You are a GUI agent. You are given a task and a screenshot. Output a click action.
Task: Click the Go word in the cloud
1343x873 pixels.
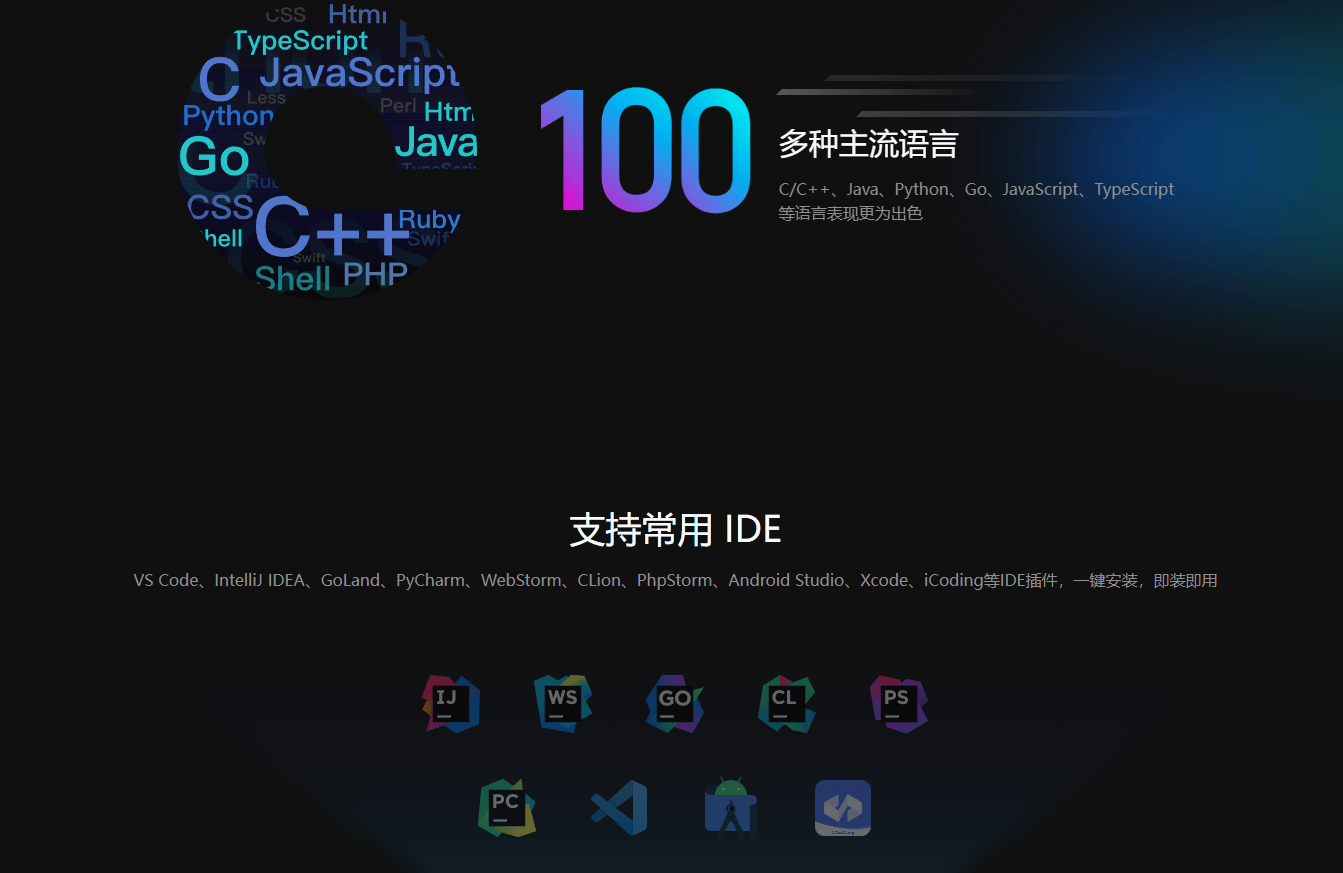click(x=213, y=158)
